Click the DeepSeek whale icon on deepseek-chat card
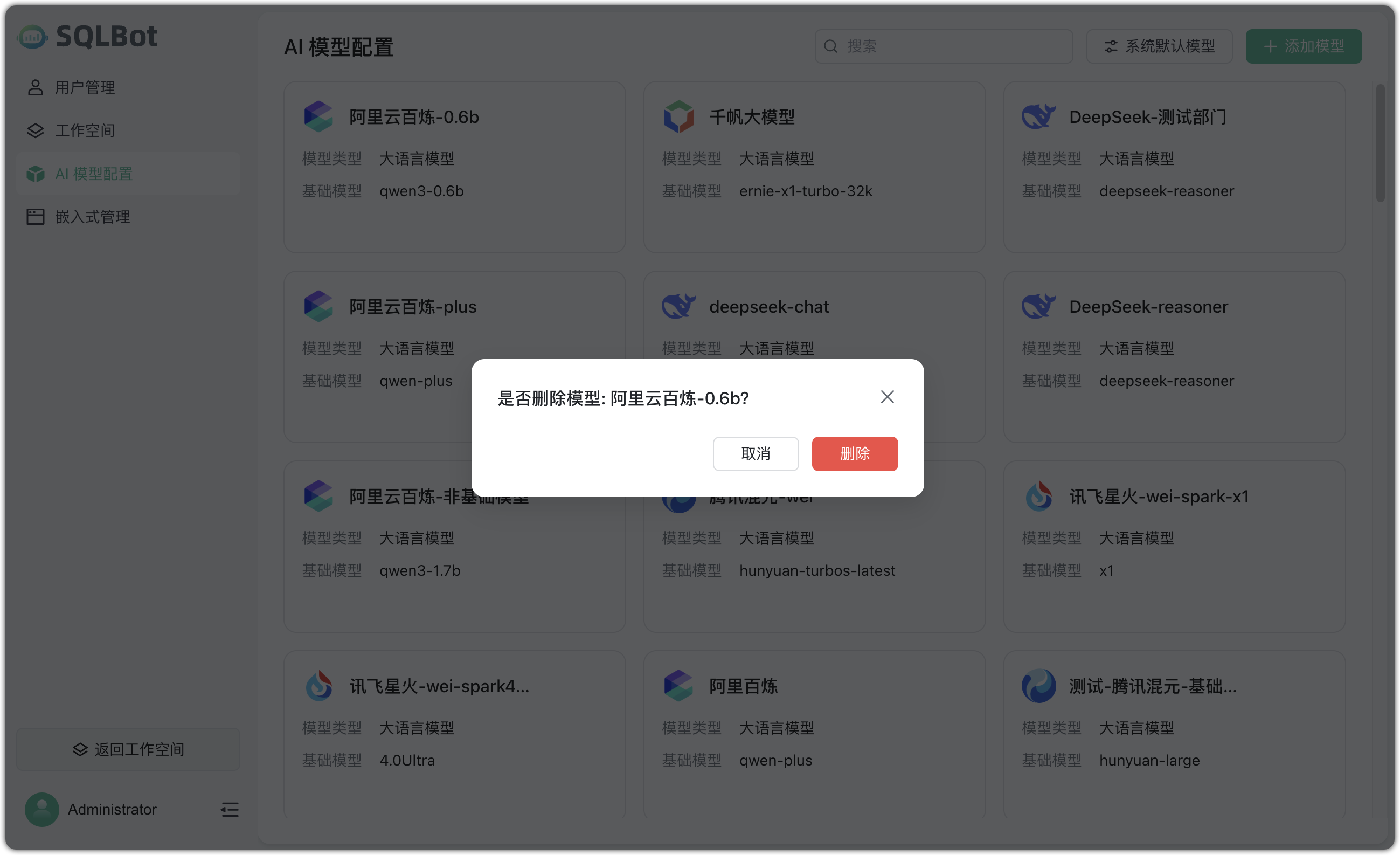Viewport: 1400px width, 855px height. 678,306
